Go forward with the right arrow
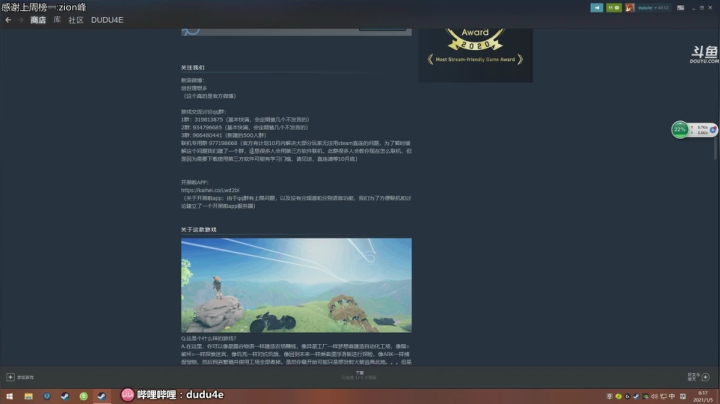This screenshot has height=404, width=720. (20, 20)
